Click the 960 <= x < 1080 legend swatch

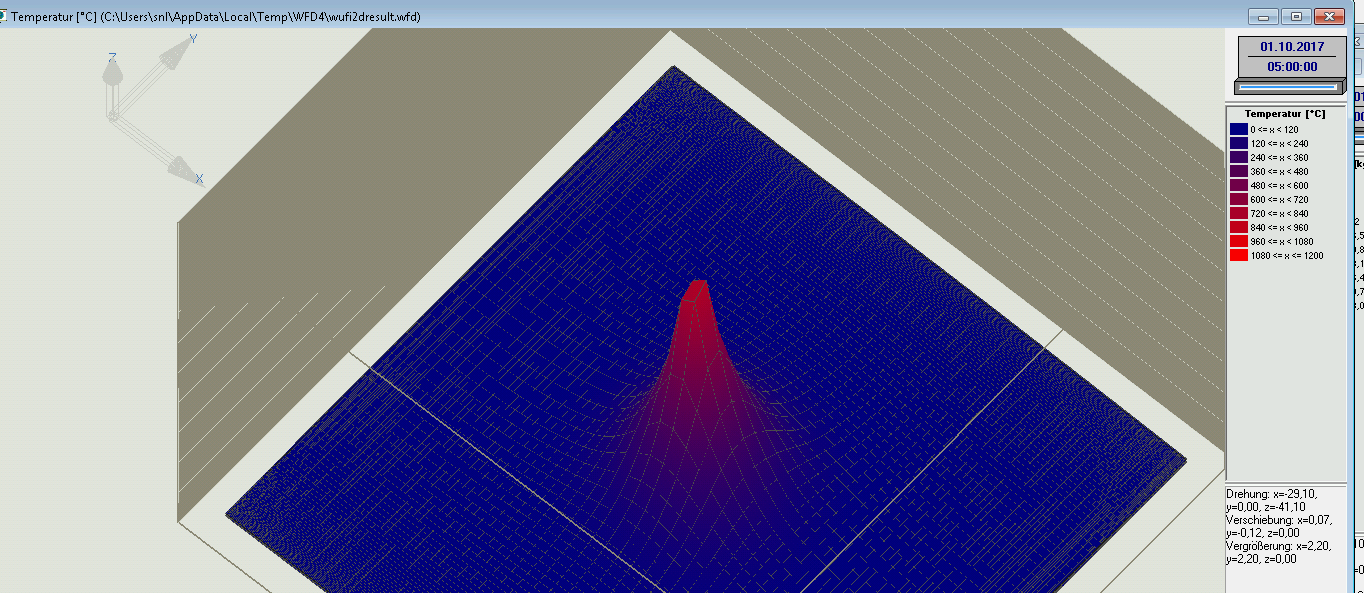coord(1238,242)
